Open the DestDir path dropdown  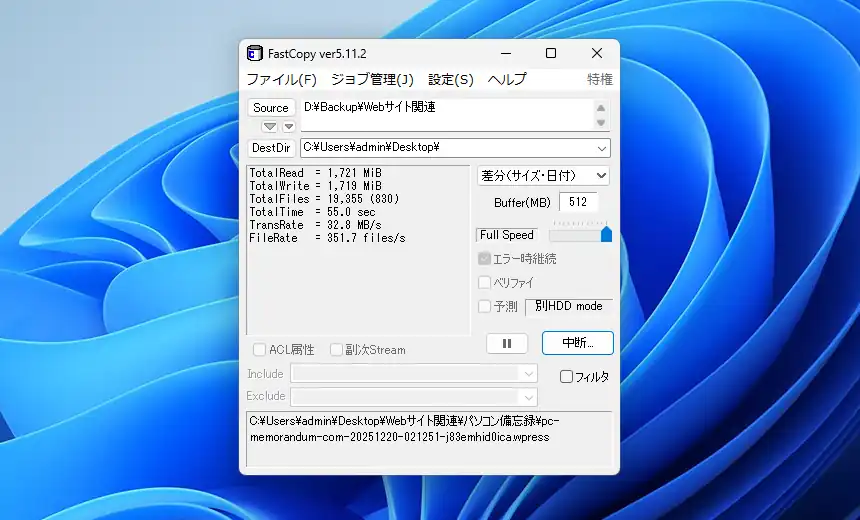coord(602,148)
